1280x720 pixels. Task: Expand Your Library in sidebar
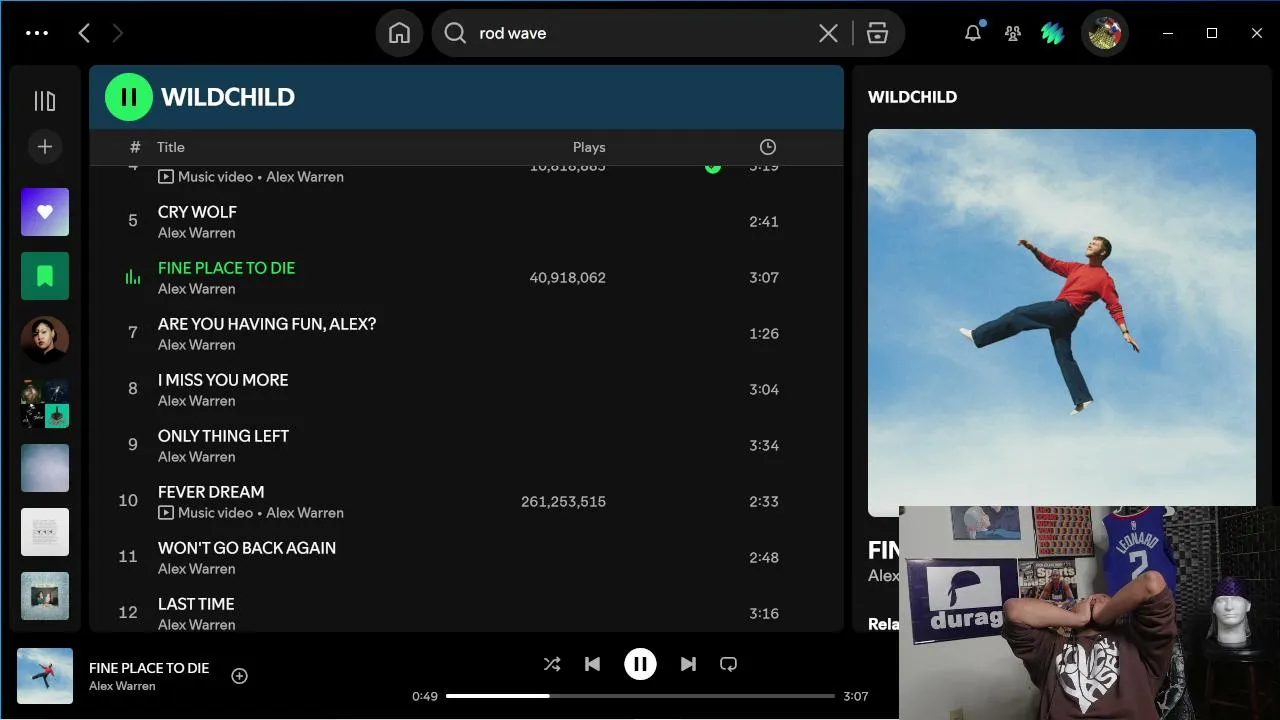coord(45,101)
